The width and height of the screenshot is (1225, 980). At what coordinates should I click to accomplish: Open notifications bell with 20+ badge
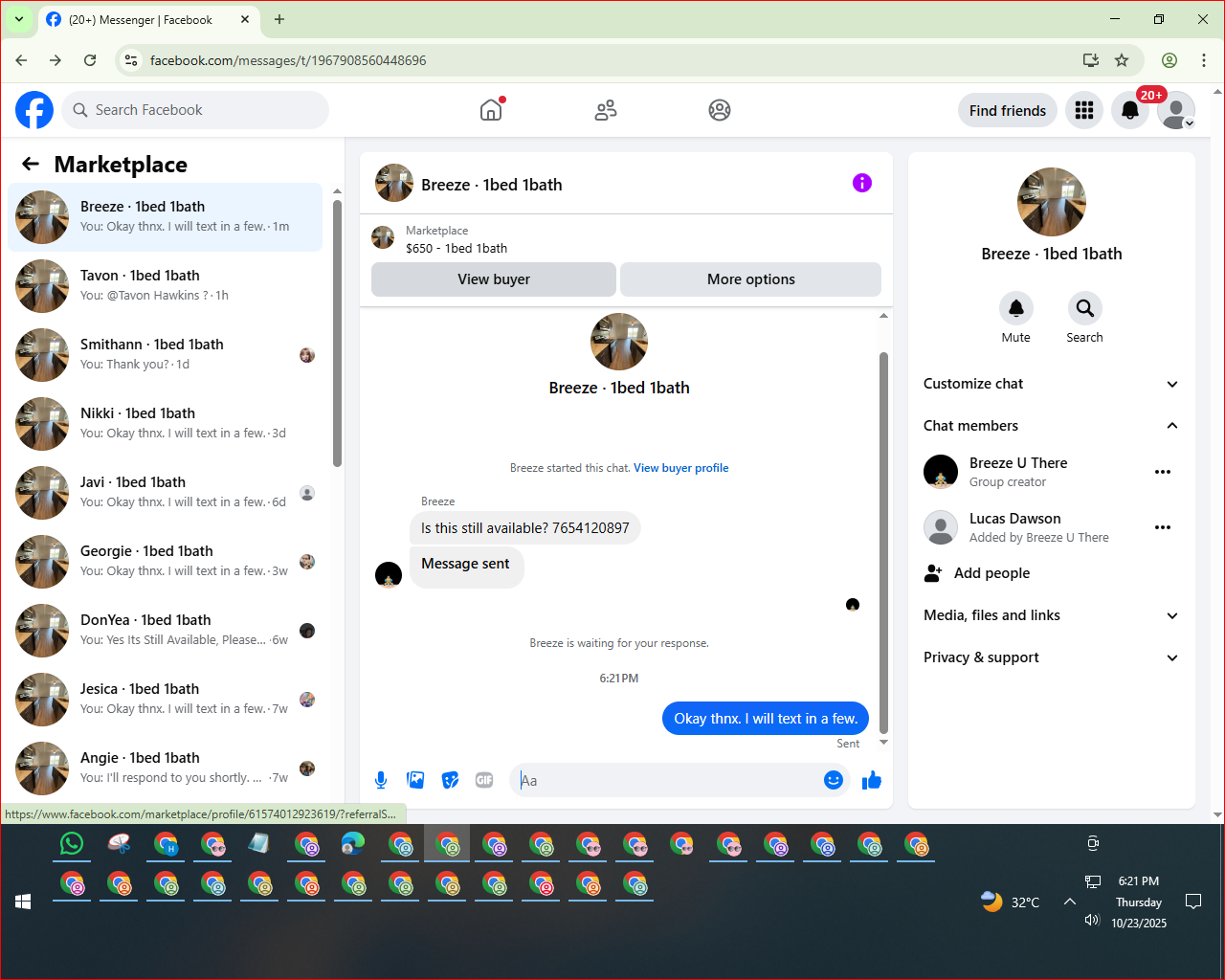pyautogui.click(x=1130, y=110)
